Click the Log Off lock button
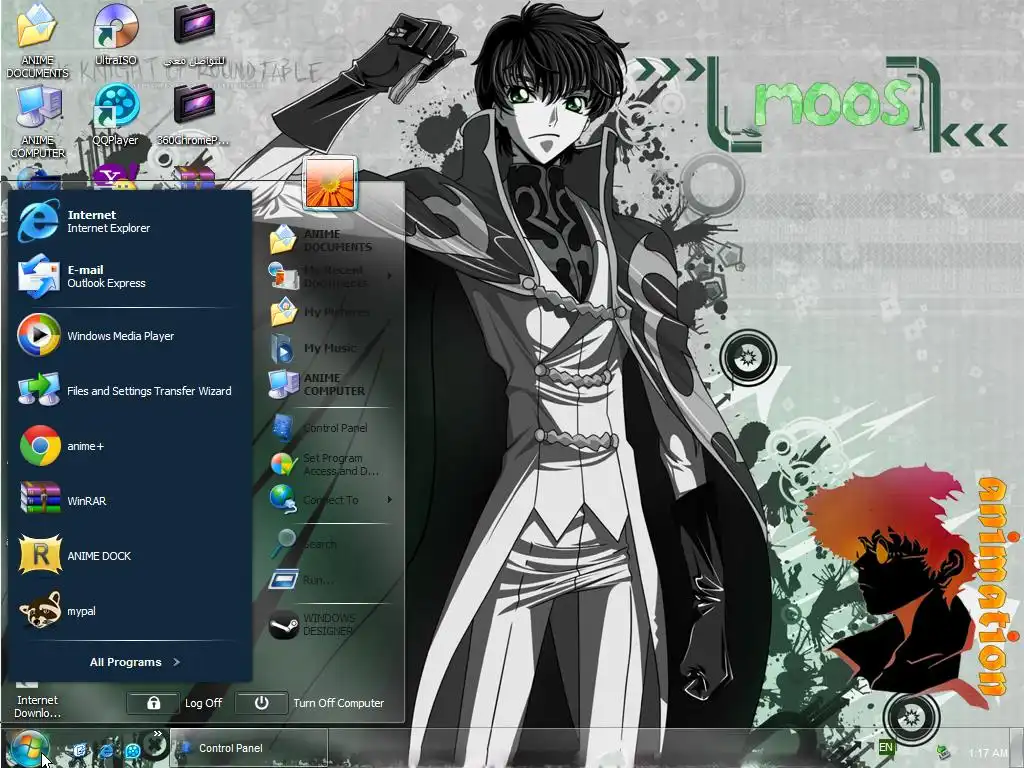Screen dimensions: 1024x768 [153, 703]
